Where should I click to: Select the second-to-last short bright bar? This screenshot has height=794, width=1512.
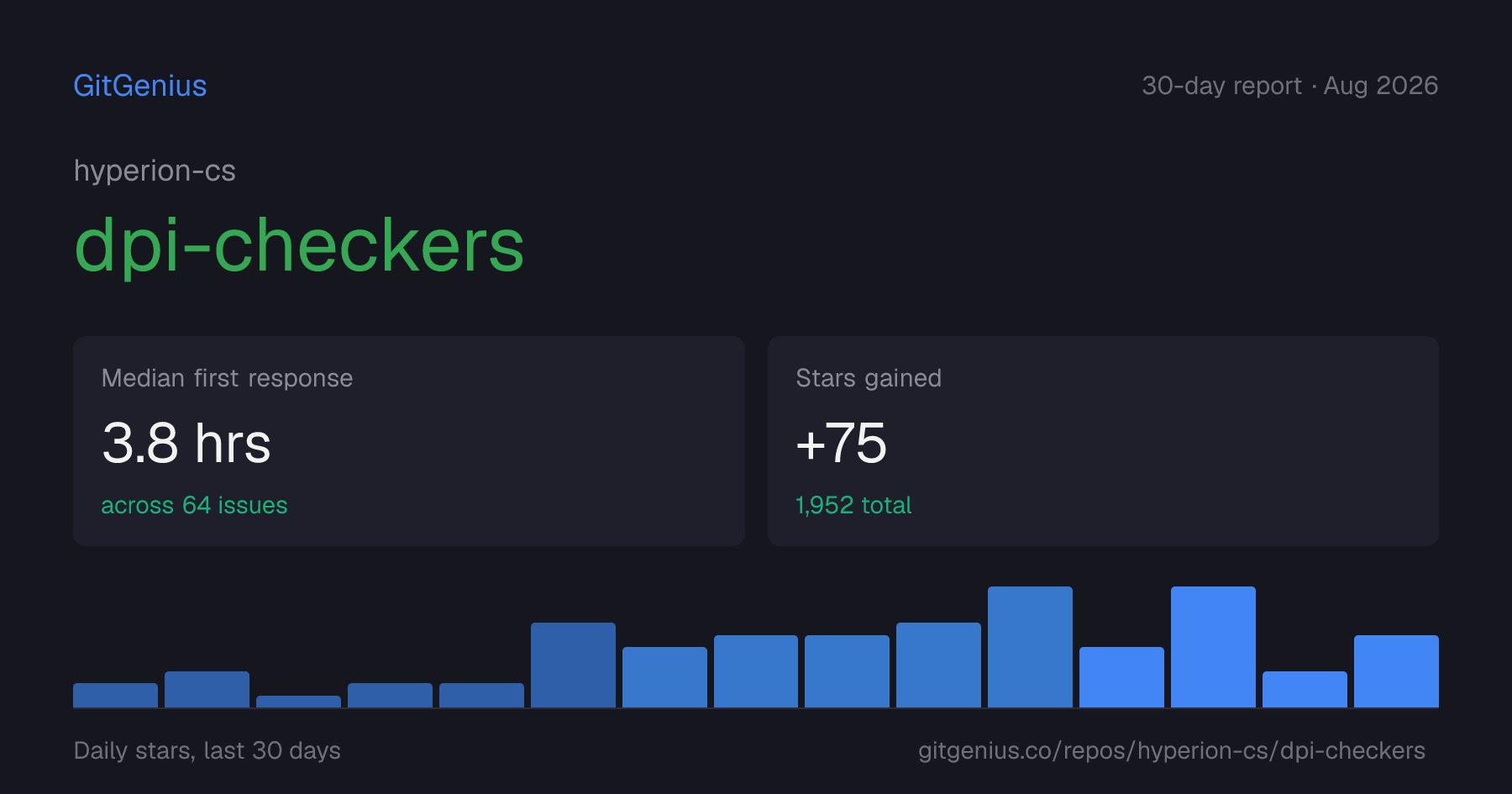tap(1305, 689)
